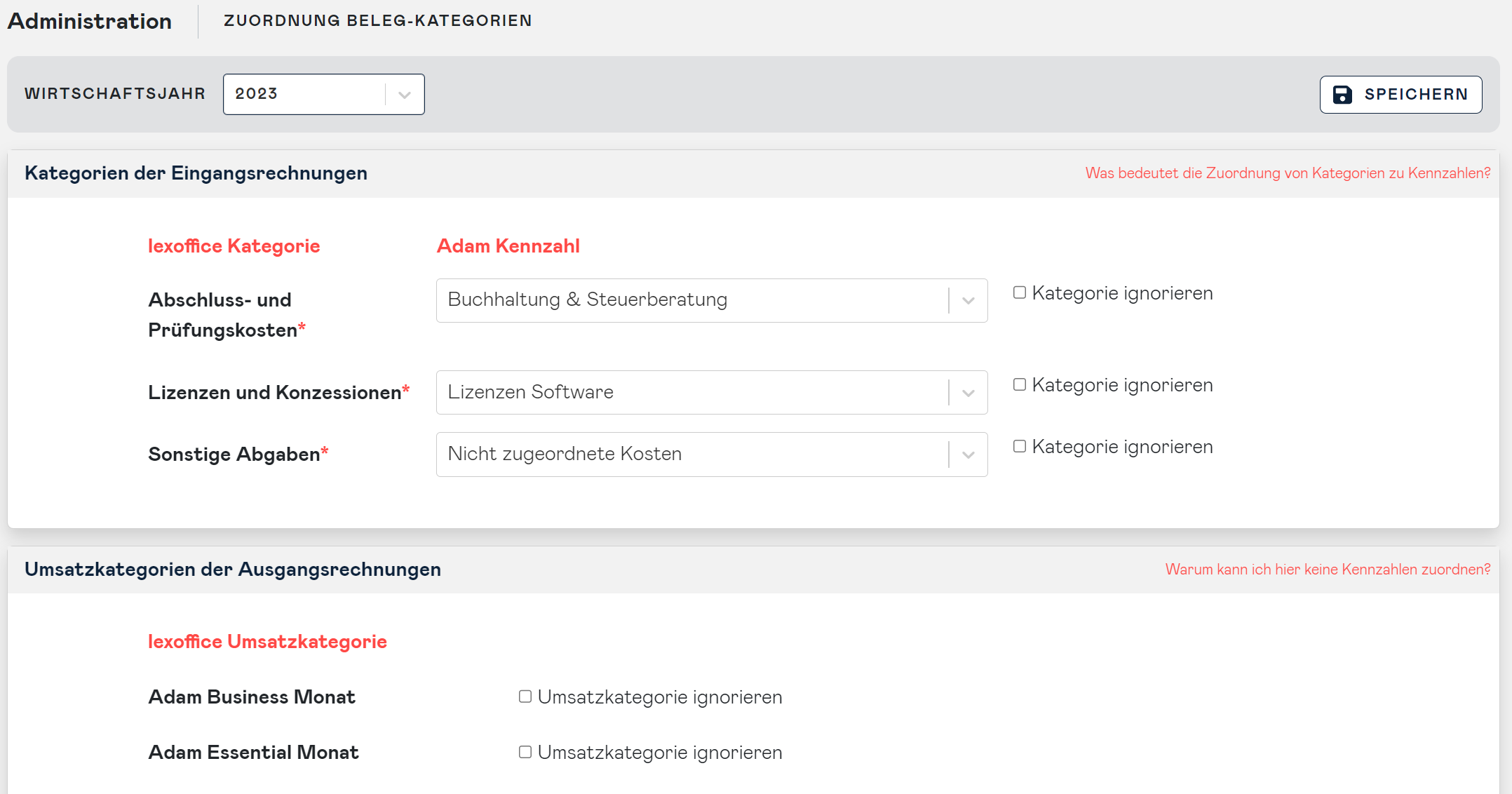Viewport: 1512px width, 794px height.
Task: Tick Kategorie ignorieren for Abschluss- und Prüfungskosten
Action: coord(1020,292)
